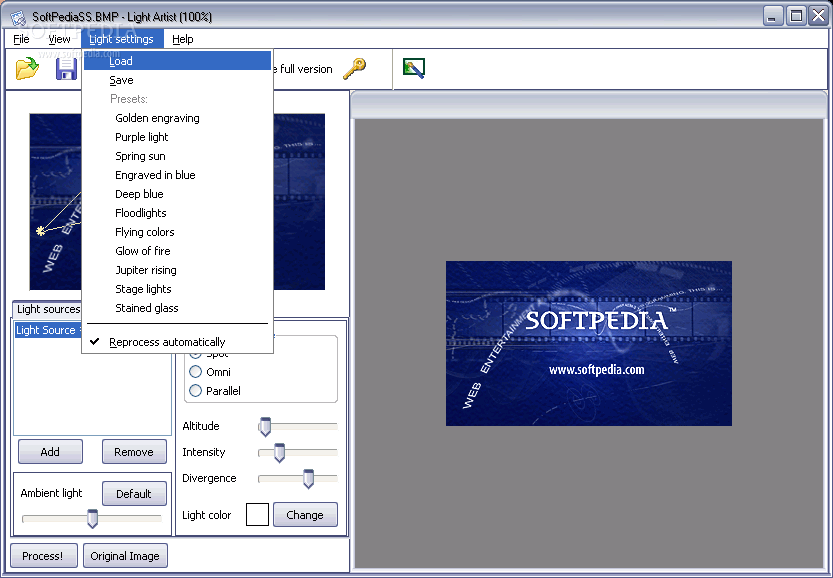Close the Light settings menu
Image resolution: width=833 pixels, height=578 pixels.
pyautogui.click(x=122, y=39)
